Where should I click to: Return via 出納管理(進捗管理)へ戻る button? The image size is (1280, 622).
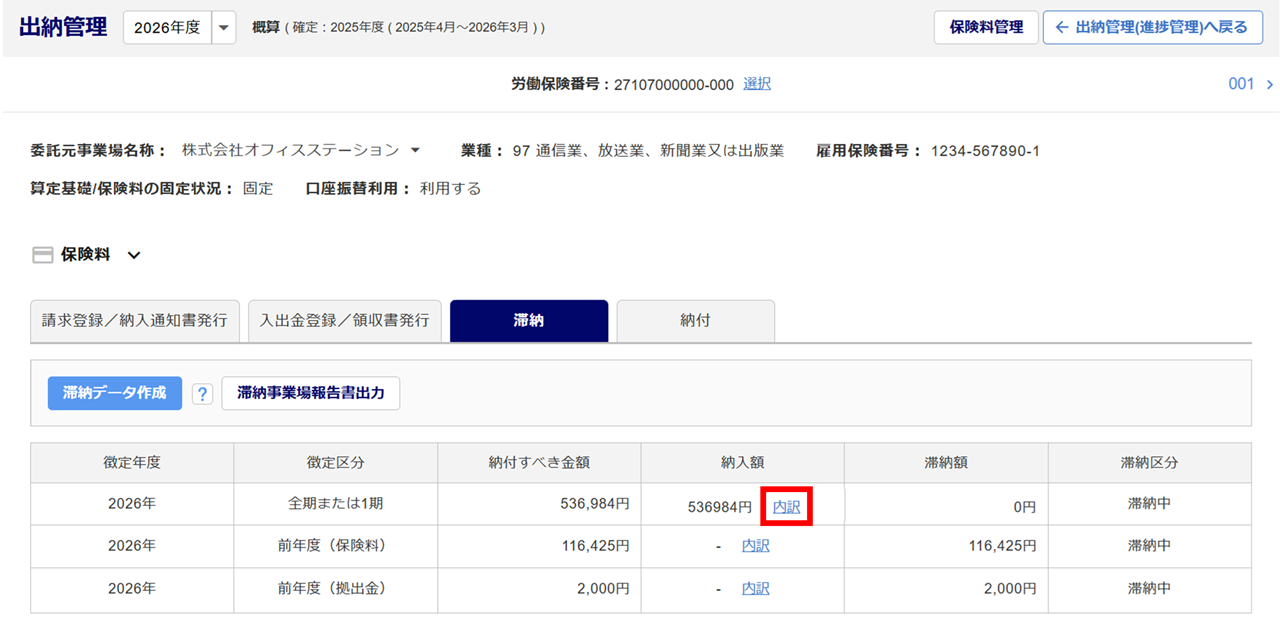pos(1151,28)
